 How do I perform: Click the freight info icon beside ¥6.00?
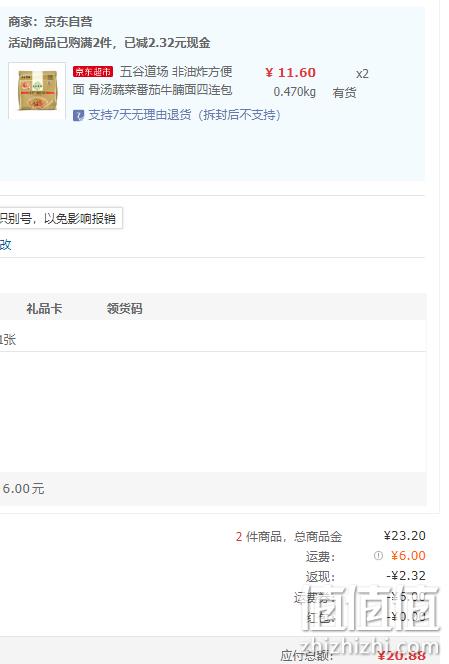[x=378, y=556]
